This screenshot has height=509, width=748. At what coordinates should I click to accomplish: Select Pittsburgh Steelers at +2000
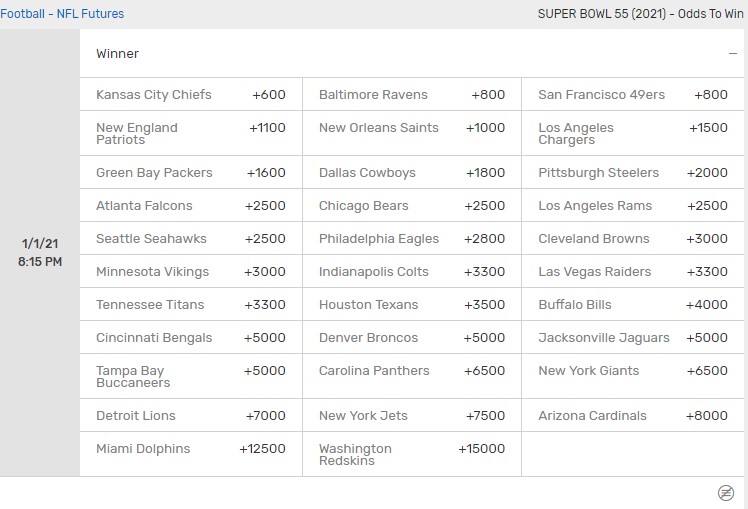pyautogui.click(x=632, y=173)
